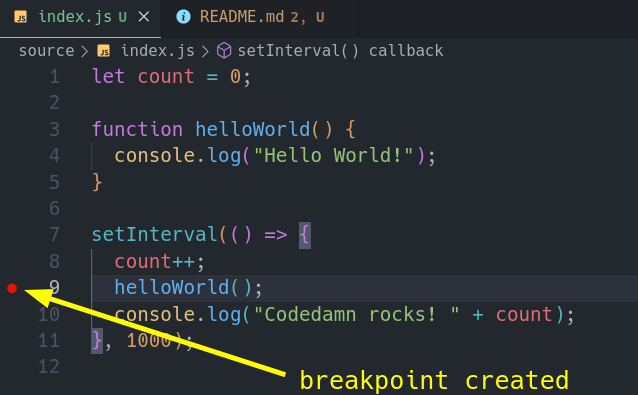The height and width of the screenshot is (395, 638).
Task: Click the U git status on index.js tab
Action: point(122,17)
